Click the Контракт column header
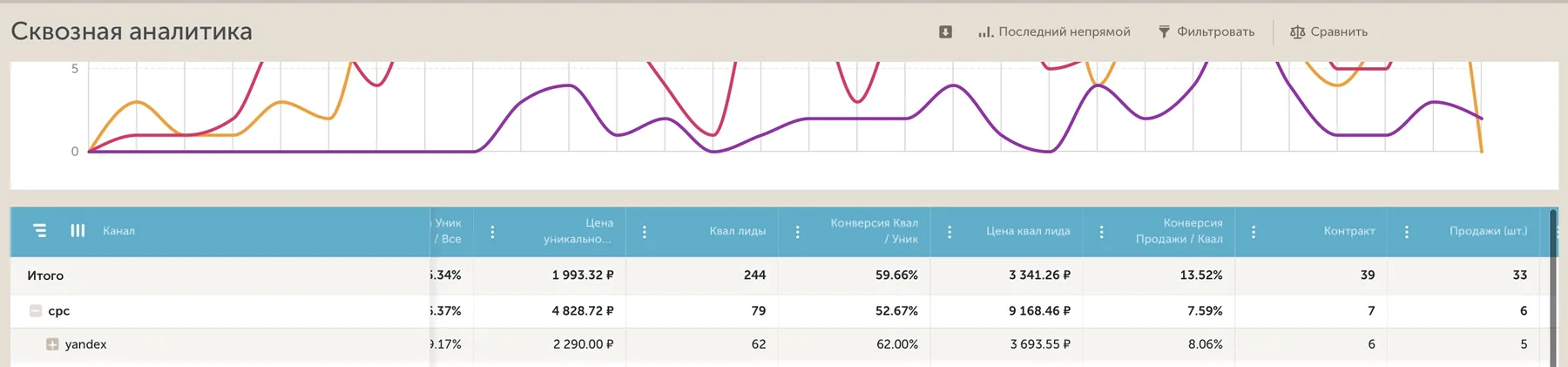 point(1349,231)
